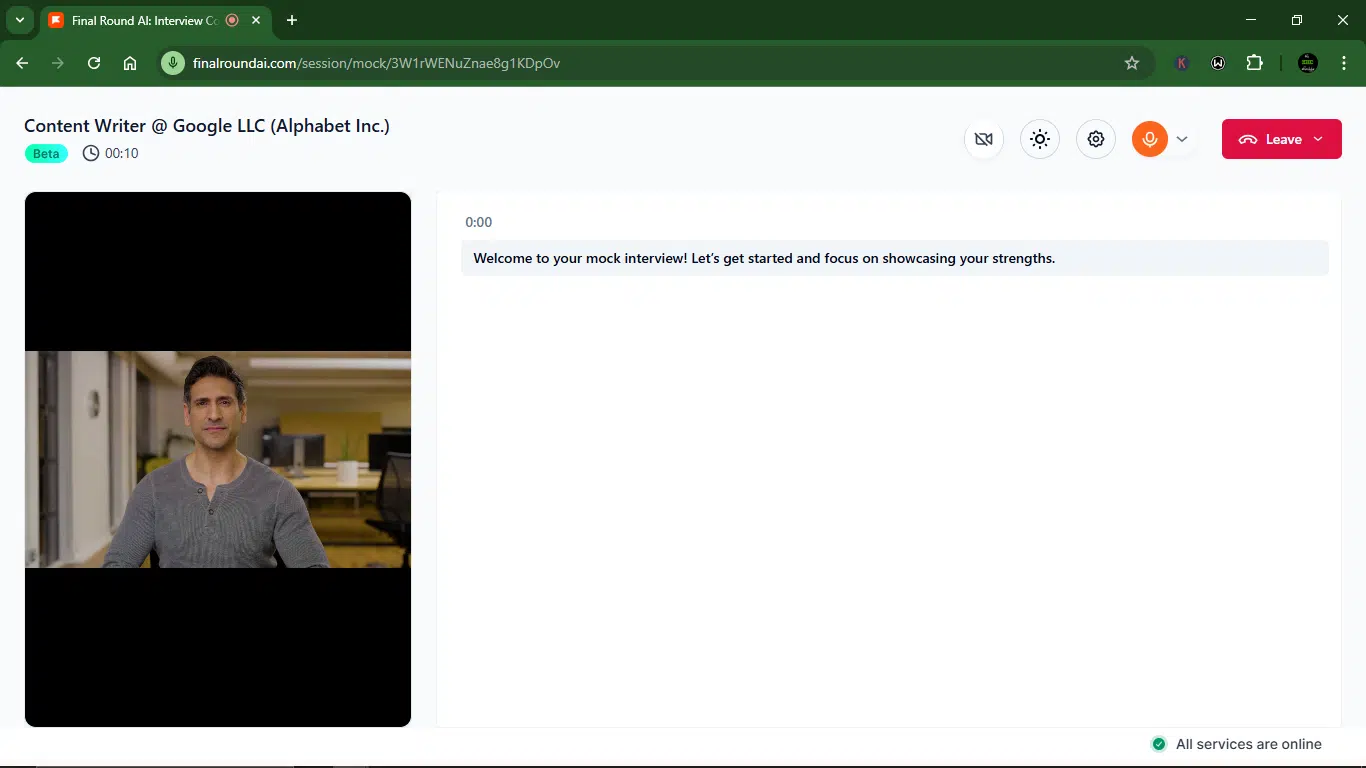Click the welcome mock interview message
Screen dimensions: 1366x768
(895, 258)
